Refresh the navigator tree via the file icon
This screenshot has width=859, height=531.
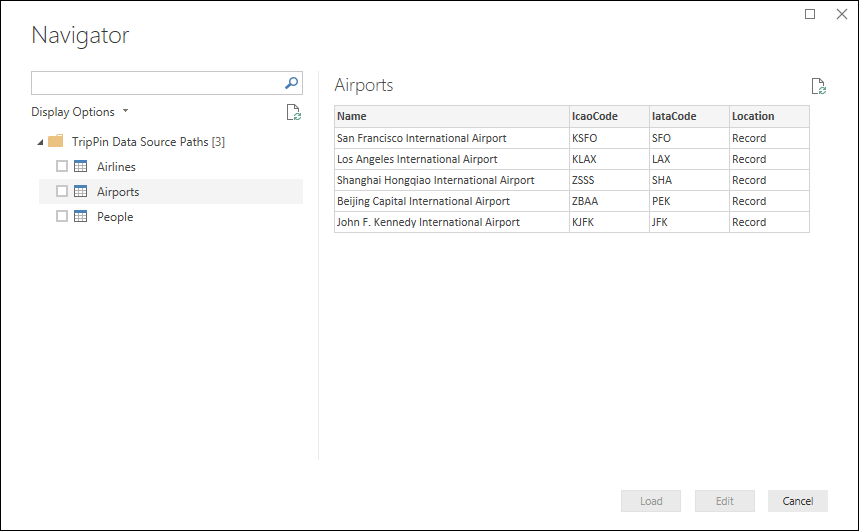[294, 112]
